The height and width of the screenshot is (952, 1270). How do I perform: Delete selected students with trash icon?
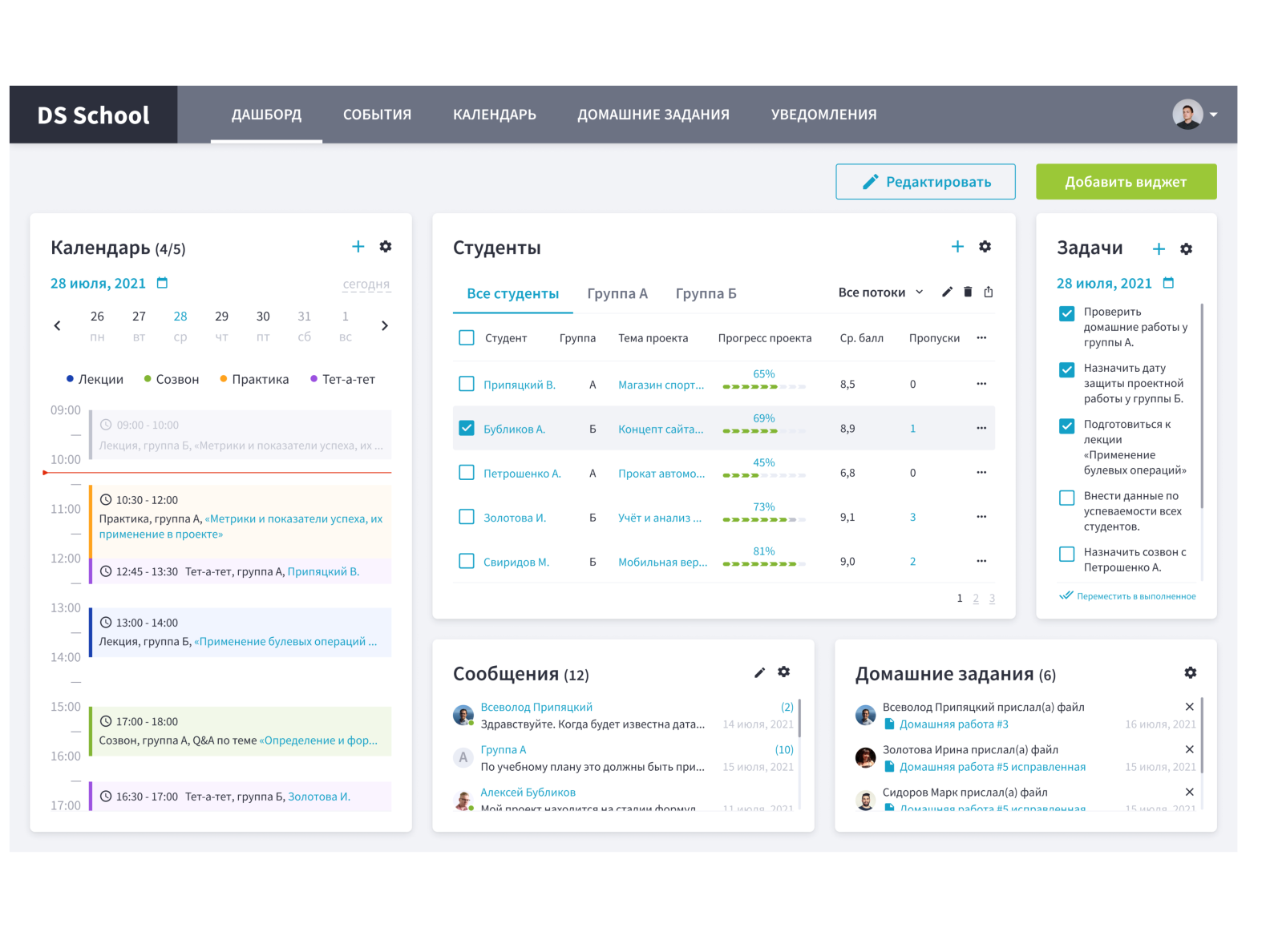pyautogui.click(x=968, y=292)
